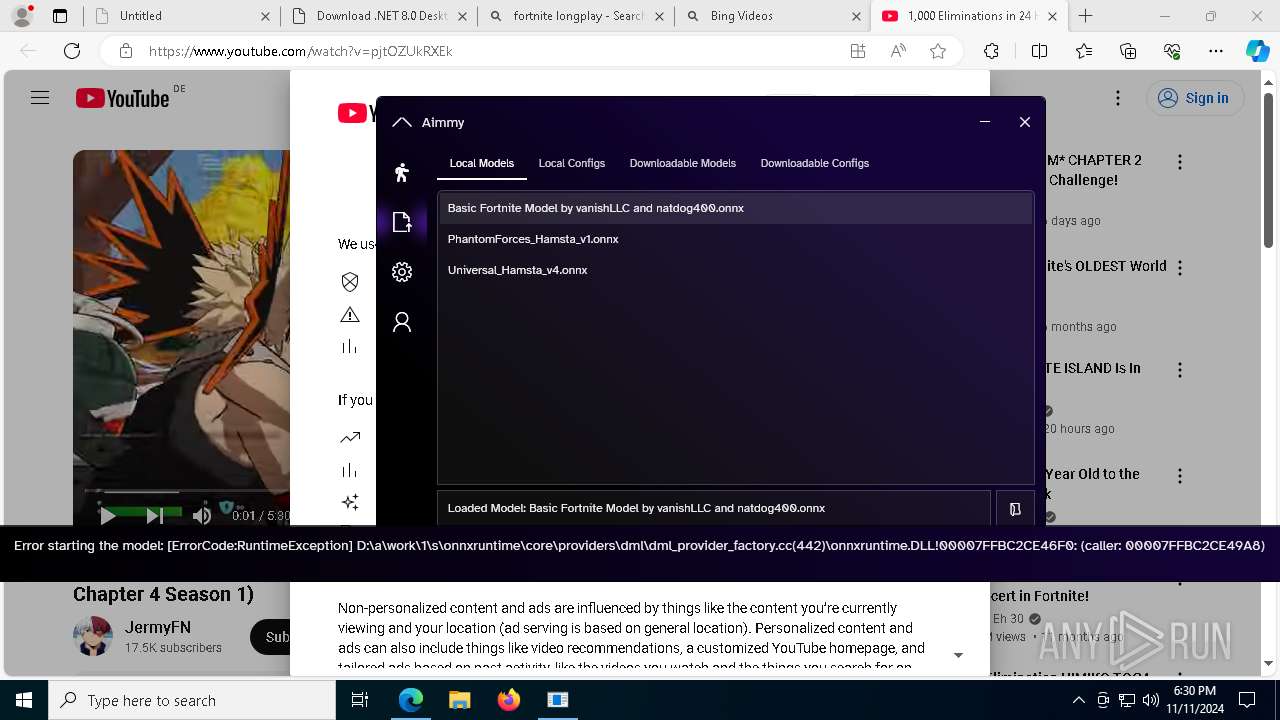This screenshot has width=1280, height=720.
Task: Open options for ISLAND Is In video
Action: 1180,370
